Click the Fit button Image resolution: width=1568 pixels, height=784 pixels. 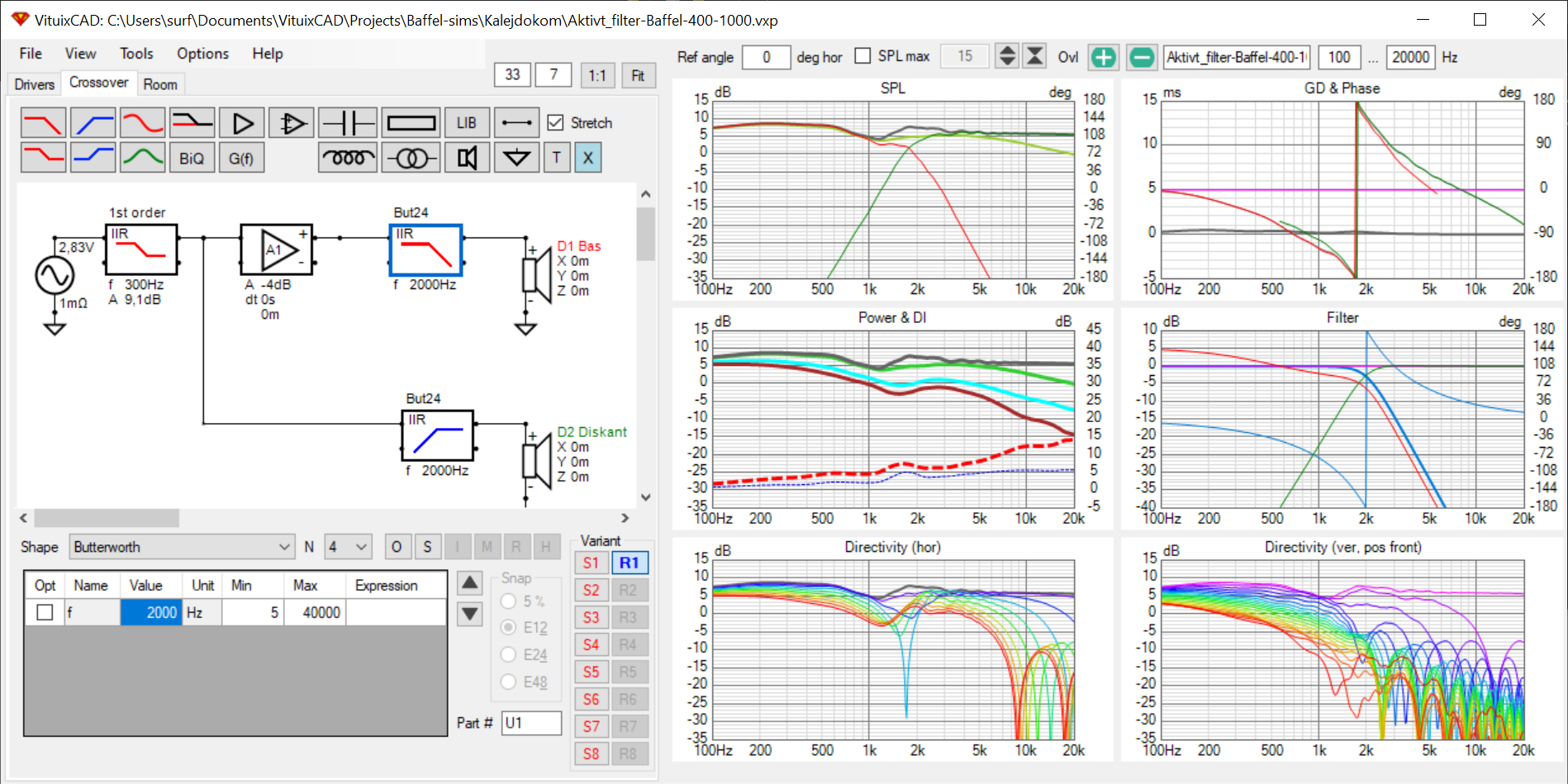coord(638,75)
